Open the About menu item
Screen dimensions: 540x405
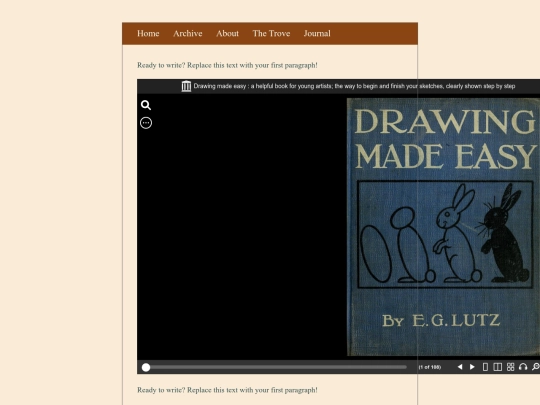227,33
